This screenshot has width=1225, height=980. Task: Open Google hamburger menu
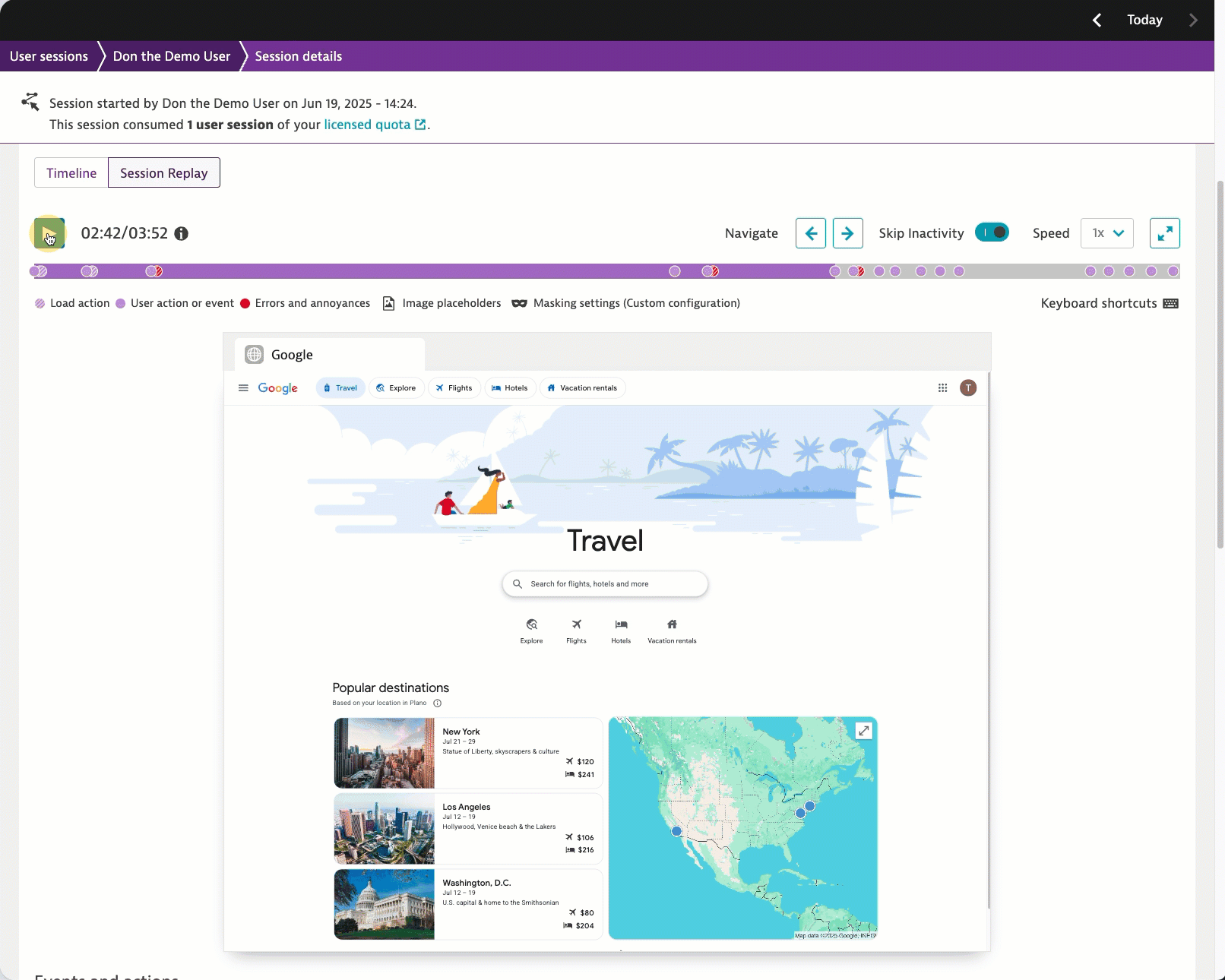coord(243,388)
